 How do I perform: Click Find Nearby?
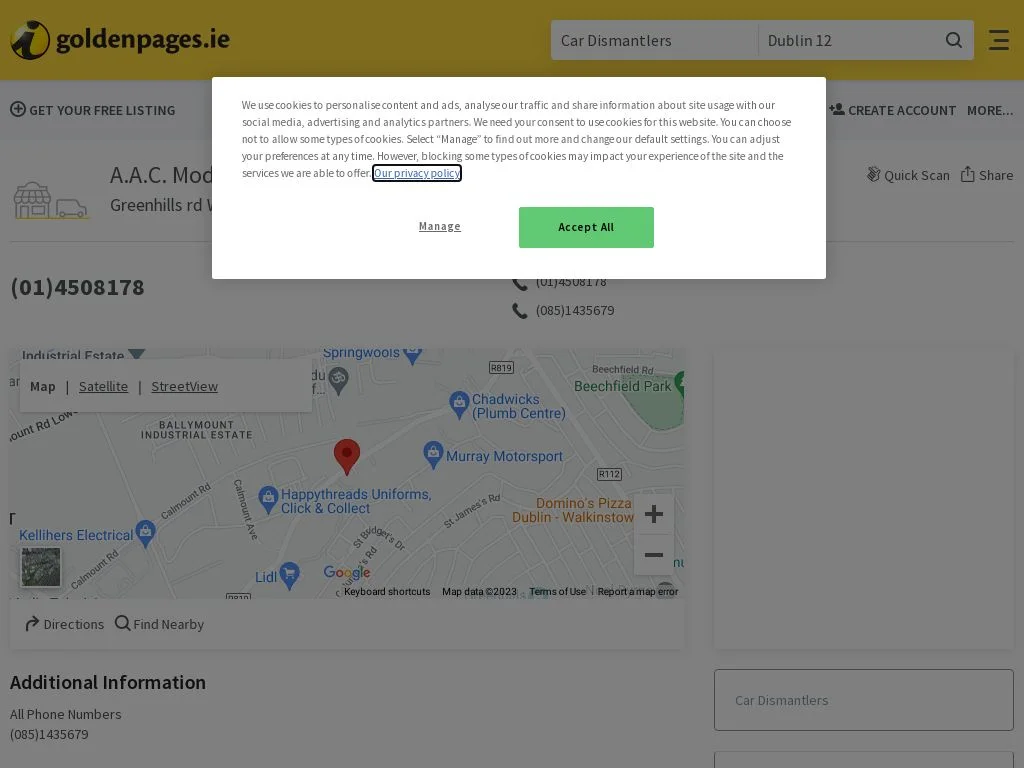coord(159,624)
